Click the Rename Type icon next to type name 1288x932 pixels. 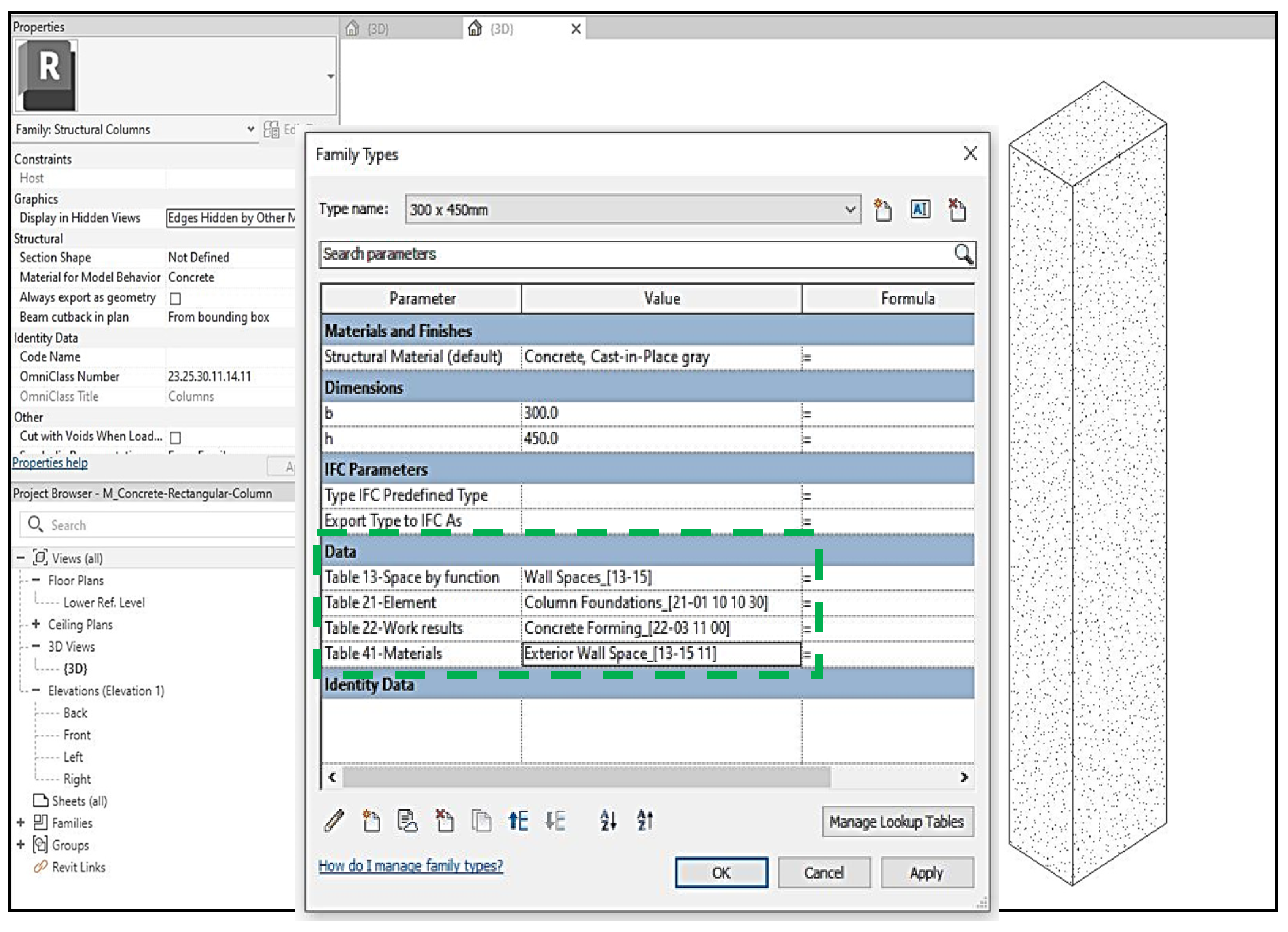(x=920, y=210)
